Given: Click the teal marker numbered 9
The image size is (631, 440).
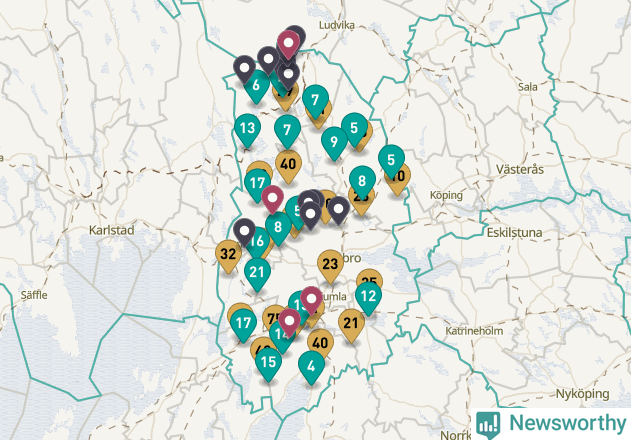Looking at the screenshot, I should 334,142.
